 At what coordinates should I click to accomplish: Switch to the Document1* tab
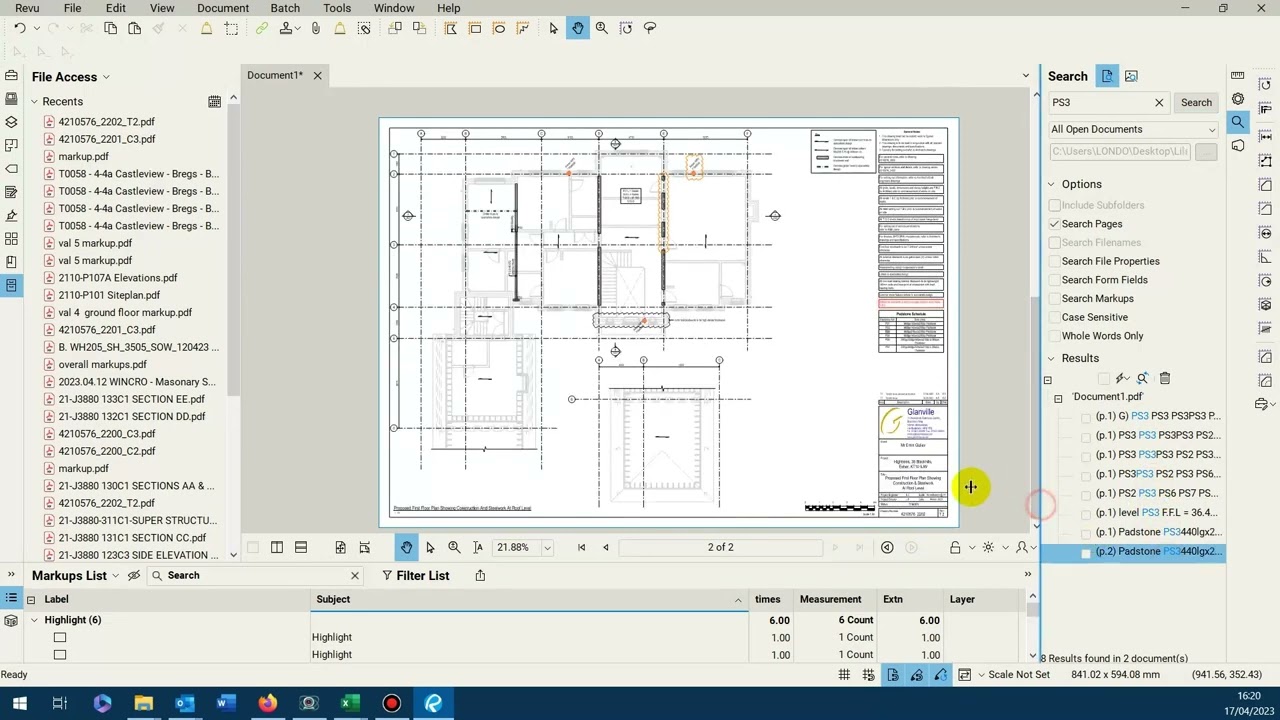[274, 75]
